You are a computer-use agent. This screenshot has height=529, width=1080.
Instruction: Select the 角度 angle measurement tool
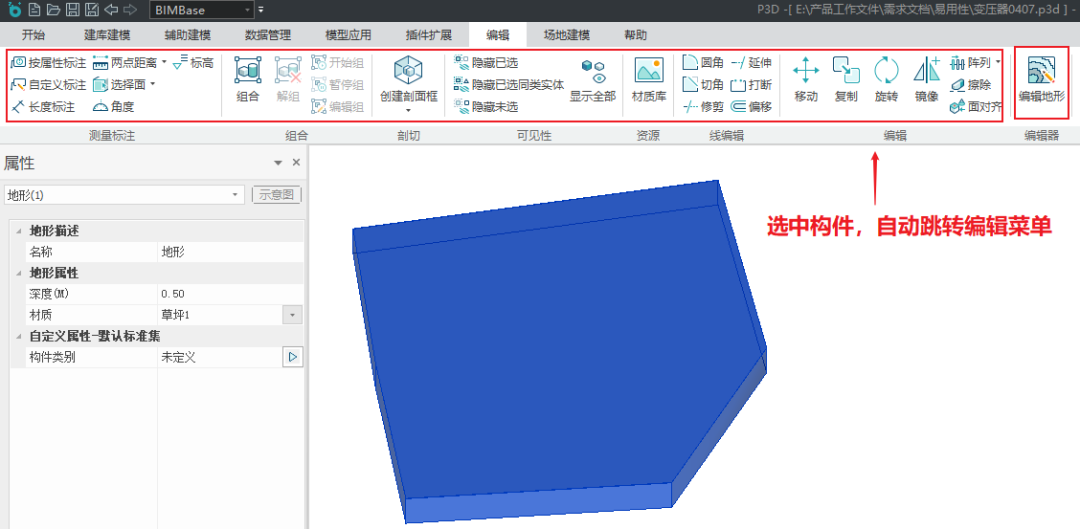click(114, 107)
